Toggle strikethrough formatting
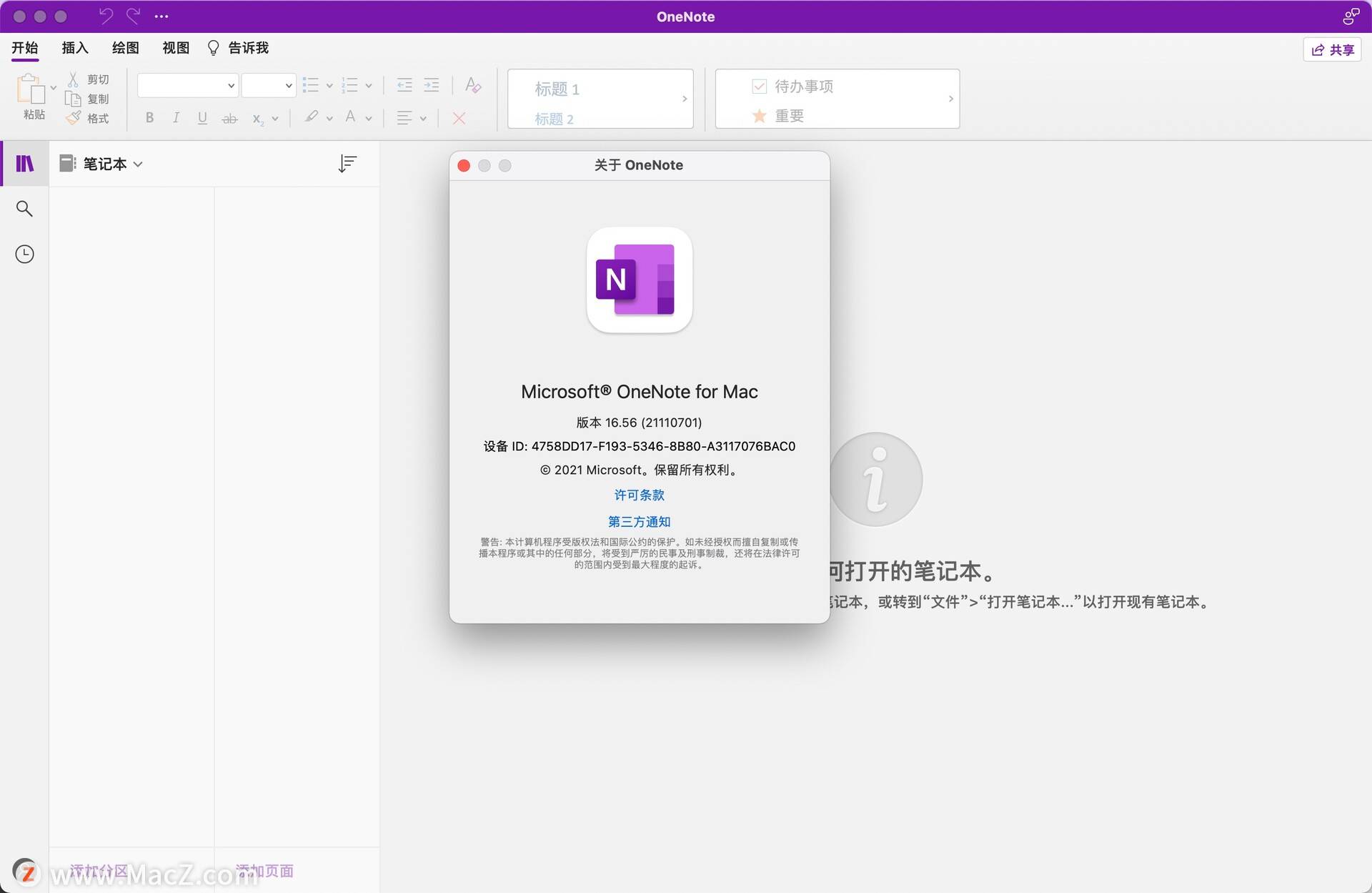The height and width of the screenshot is (893, 1372). coord(229,117)
